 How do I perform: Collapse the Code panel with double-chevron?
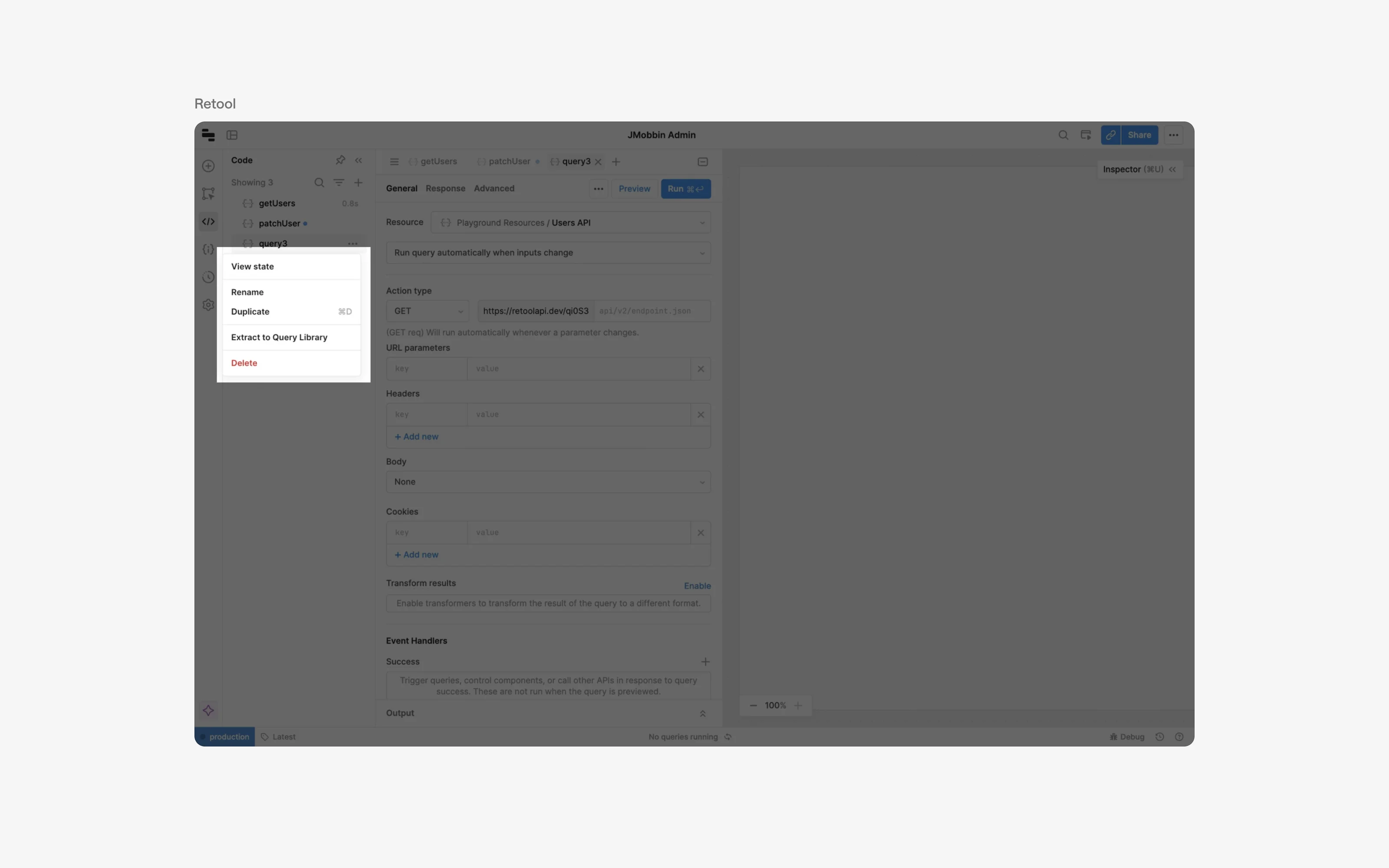[x=359, y=160]
